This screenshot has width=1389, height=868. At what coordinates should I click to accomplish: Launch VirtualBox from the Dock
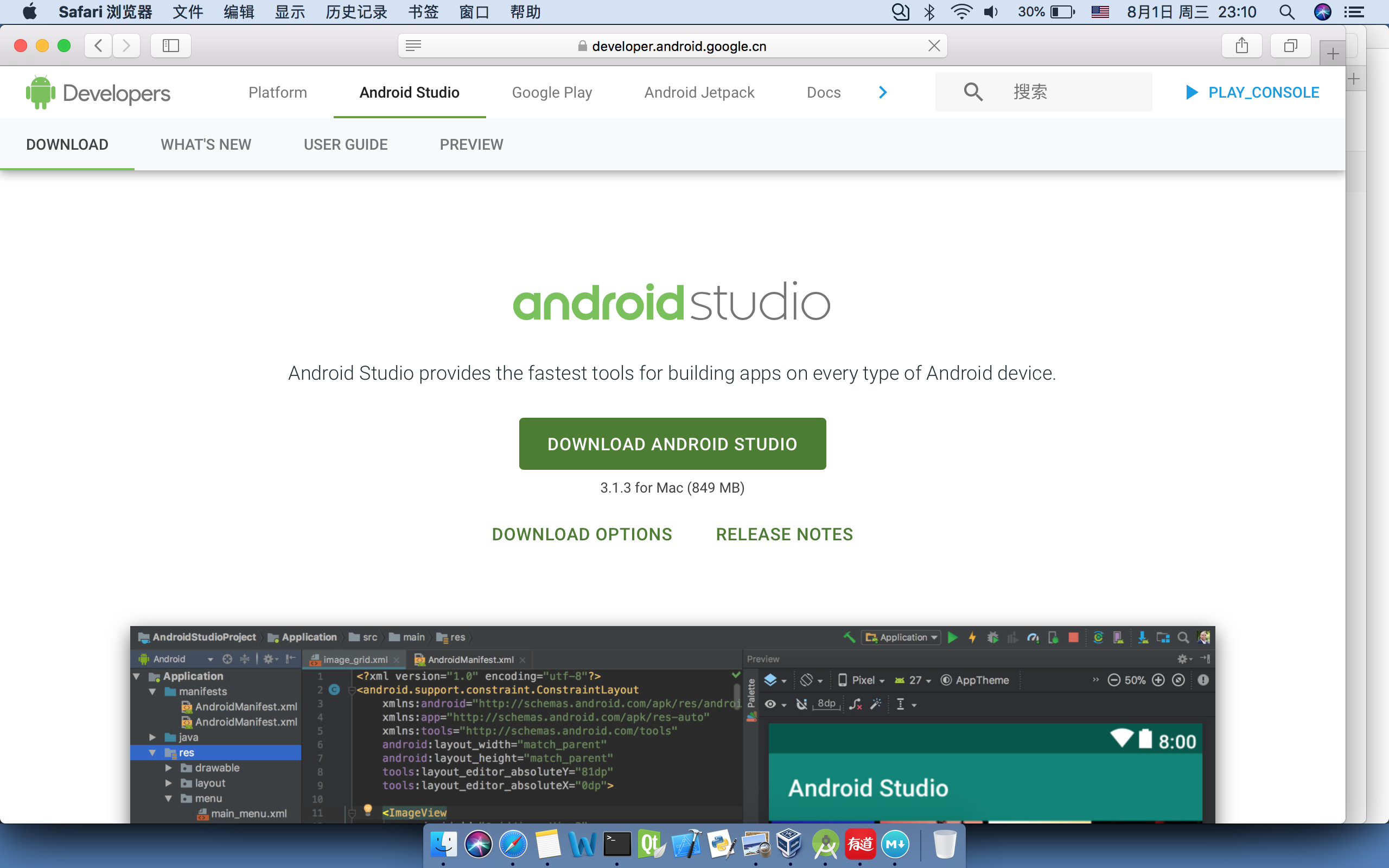point(791,845)
